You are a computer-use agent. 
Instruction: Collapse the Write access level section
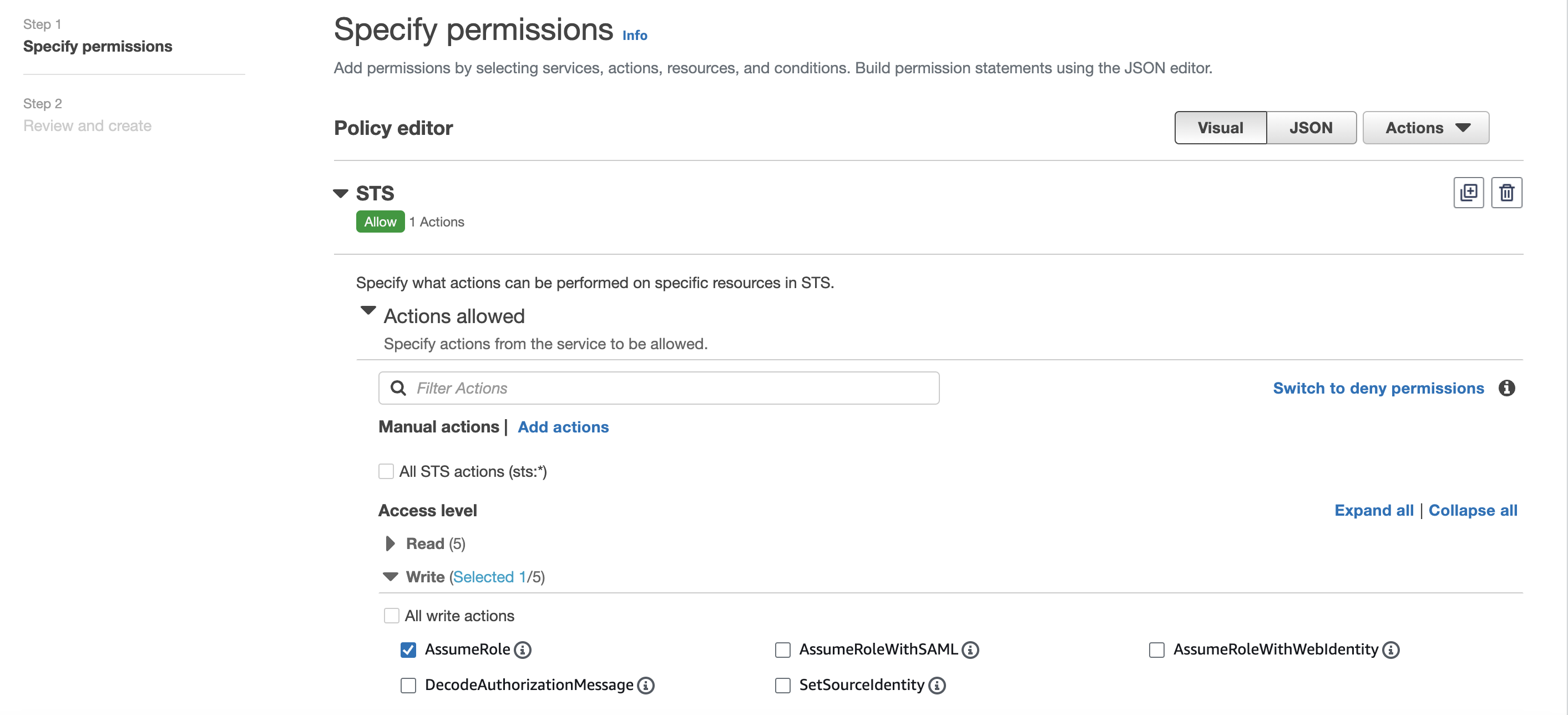click(x=390, y=576)
